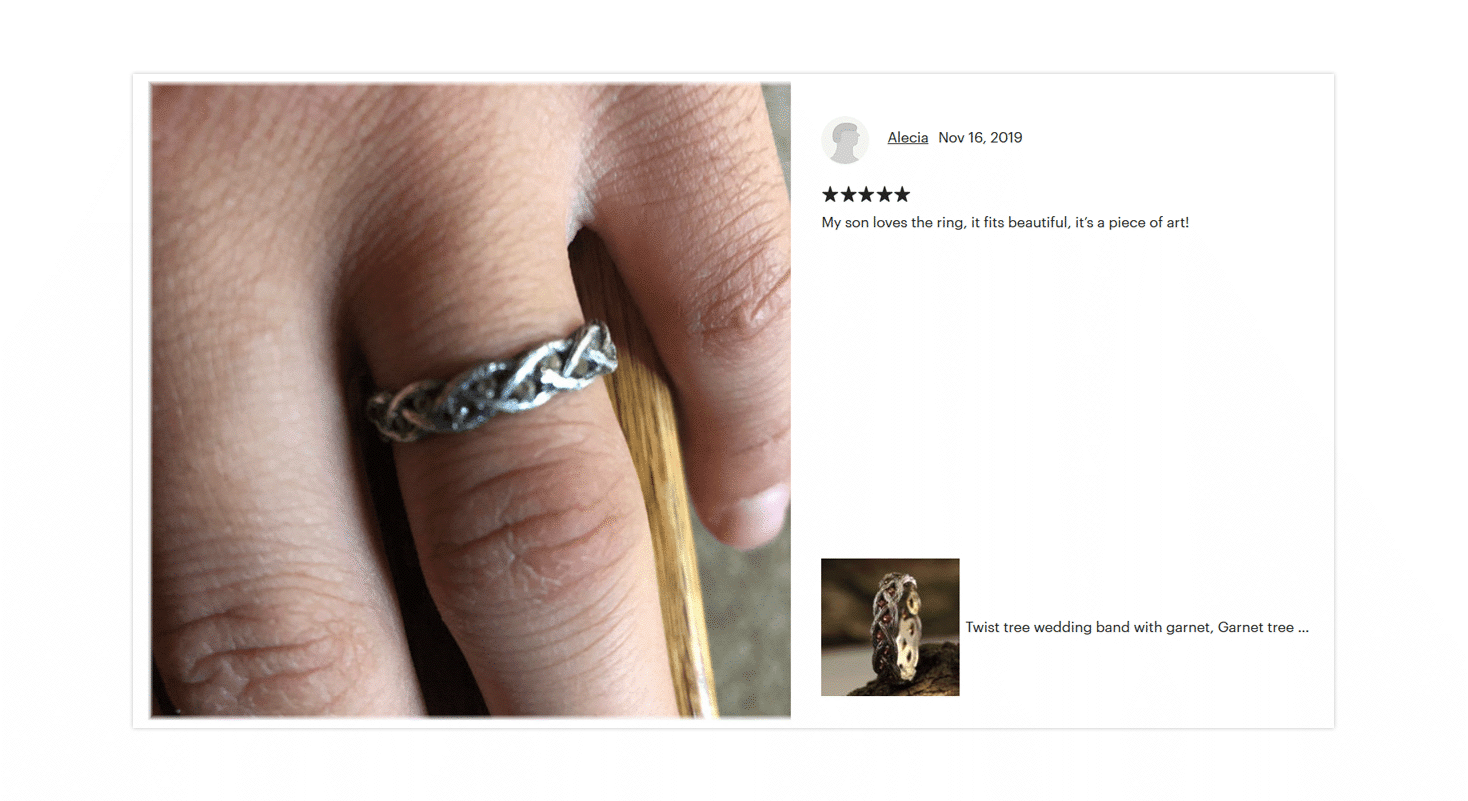Select the third rating star
This screenshot has height=801, width=1468.
coord(866,194)
